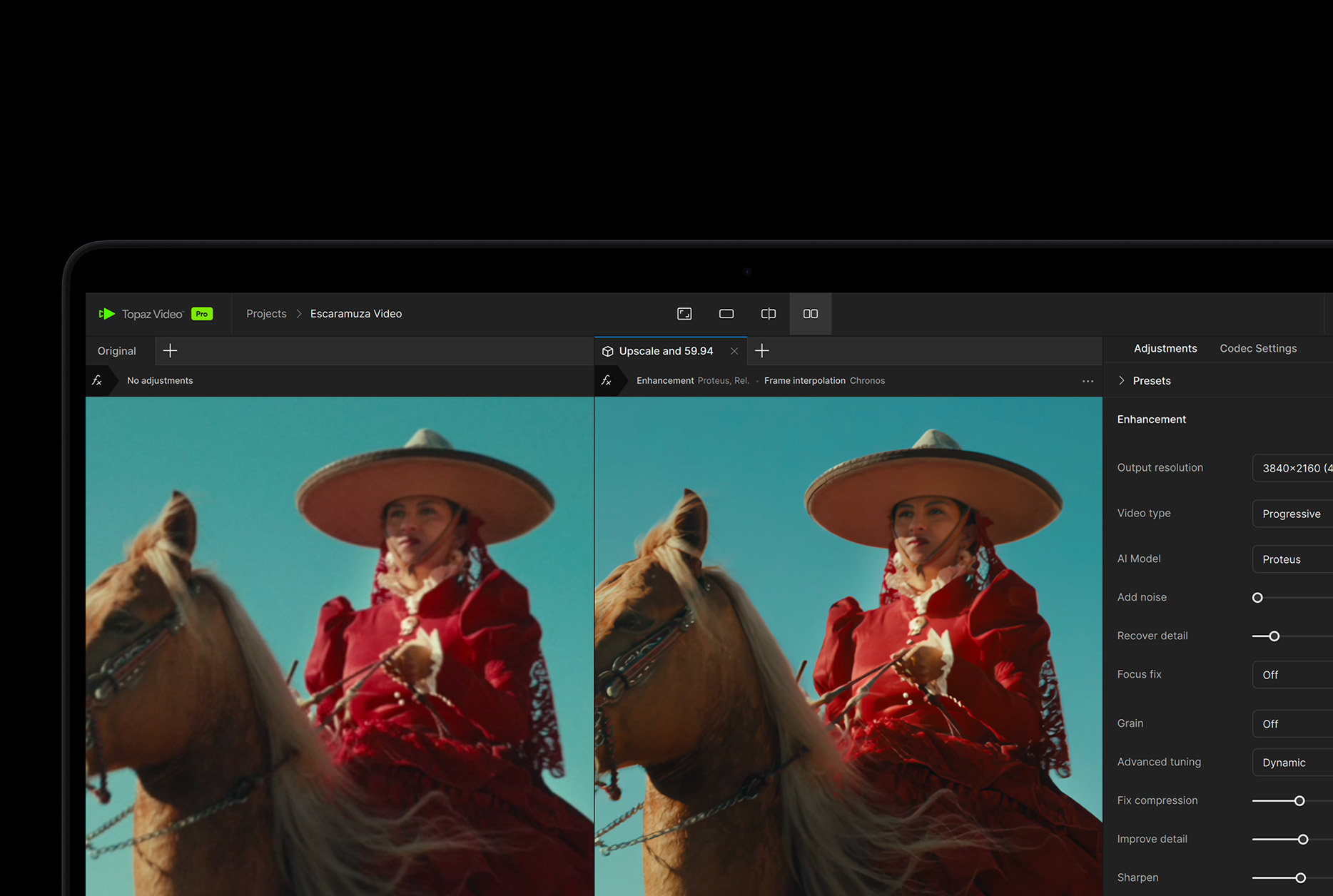The width and height of the screenshot is (1333, 896).
Task: Click the Topaz Video logo icon
Action: pyautogui.click(x=106, y=314)
